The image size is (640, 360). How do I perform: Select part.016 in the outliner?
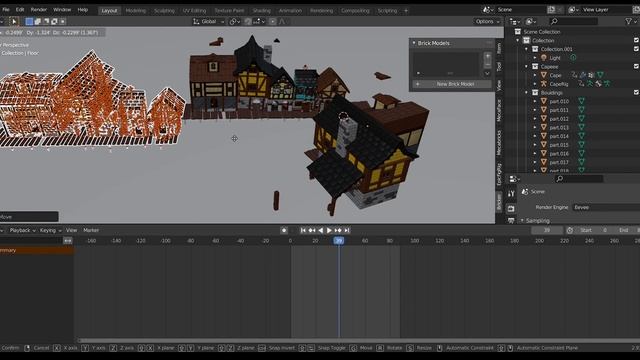[559, 153]
